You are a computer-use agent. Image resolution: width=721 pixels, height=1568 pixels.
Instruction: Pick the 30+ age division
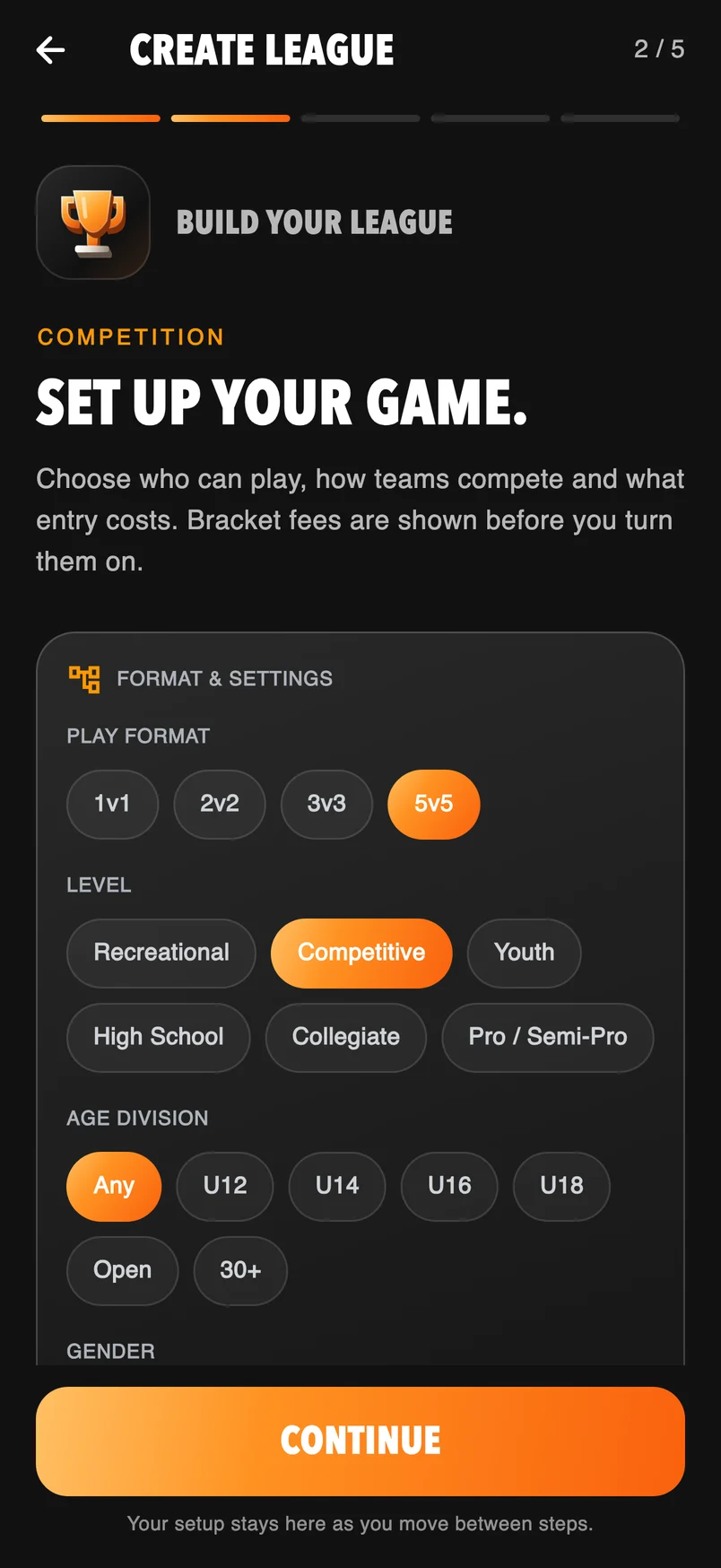click(x=240, y=1270)
